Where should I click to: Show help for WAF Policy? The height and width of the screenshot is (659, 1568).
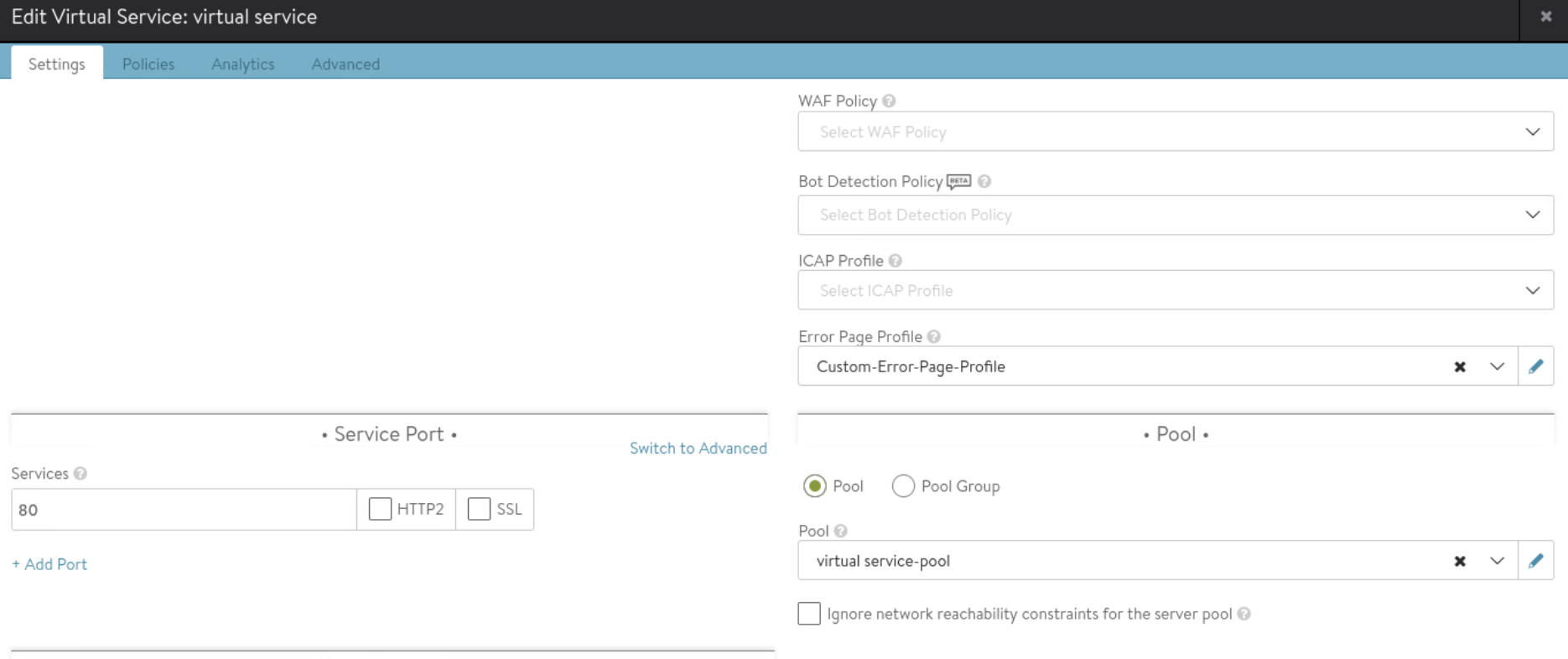point(889,101)
